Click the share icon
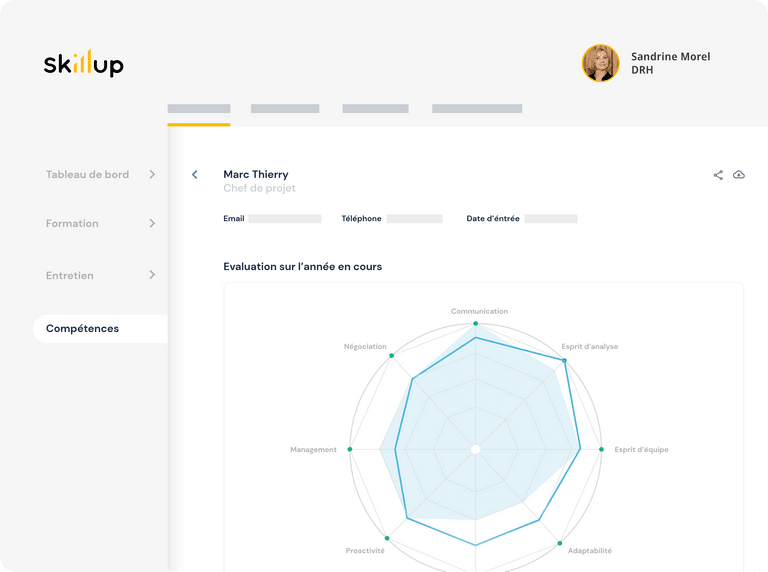 [718, 175]
